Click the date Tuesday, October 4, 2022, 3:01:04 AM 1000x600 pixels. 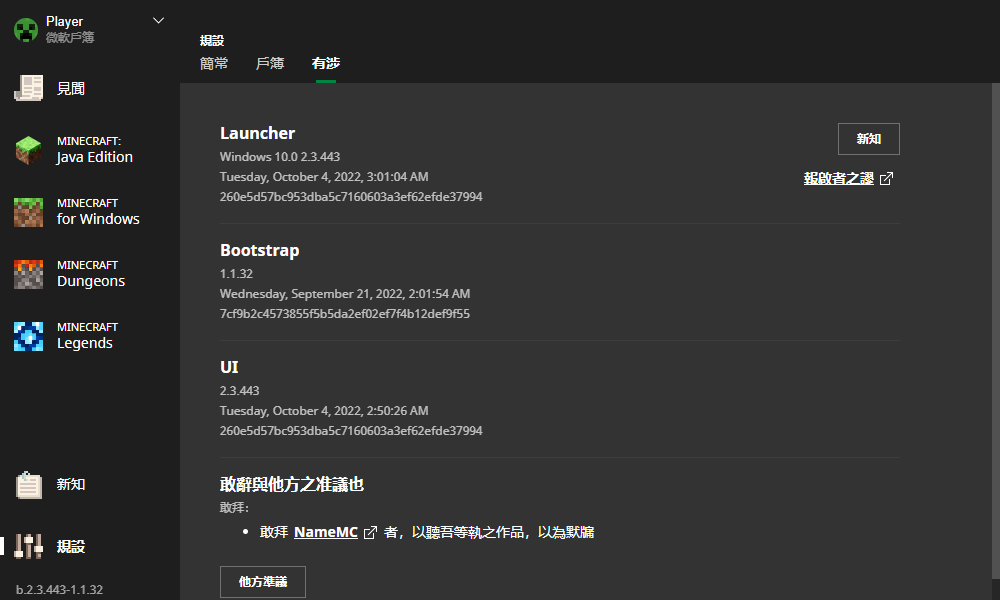click(324, 177)
